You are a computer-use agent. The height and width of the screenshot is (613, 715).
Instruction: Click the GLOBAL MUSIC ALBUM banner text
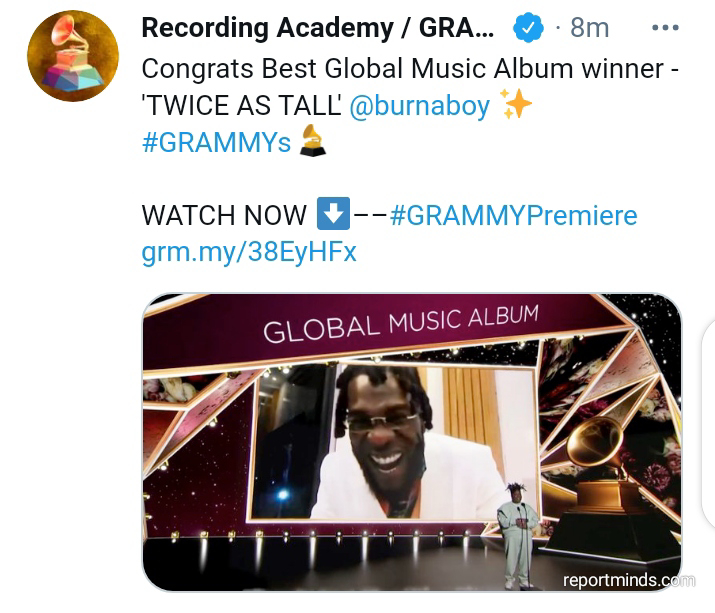(401, 323)
